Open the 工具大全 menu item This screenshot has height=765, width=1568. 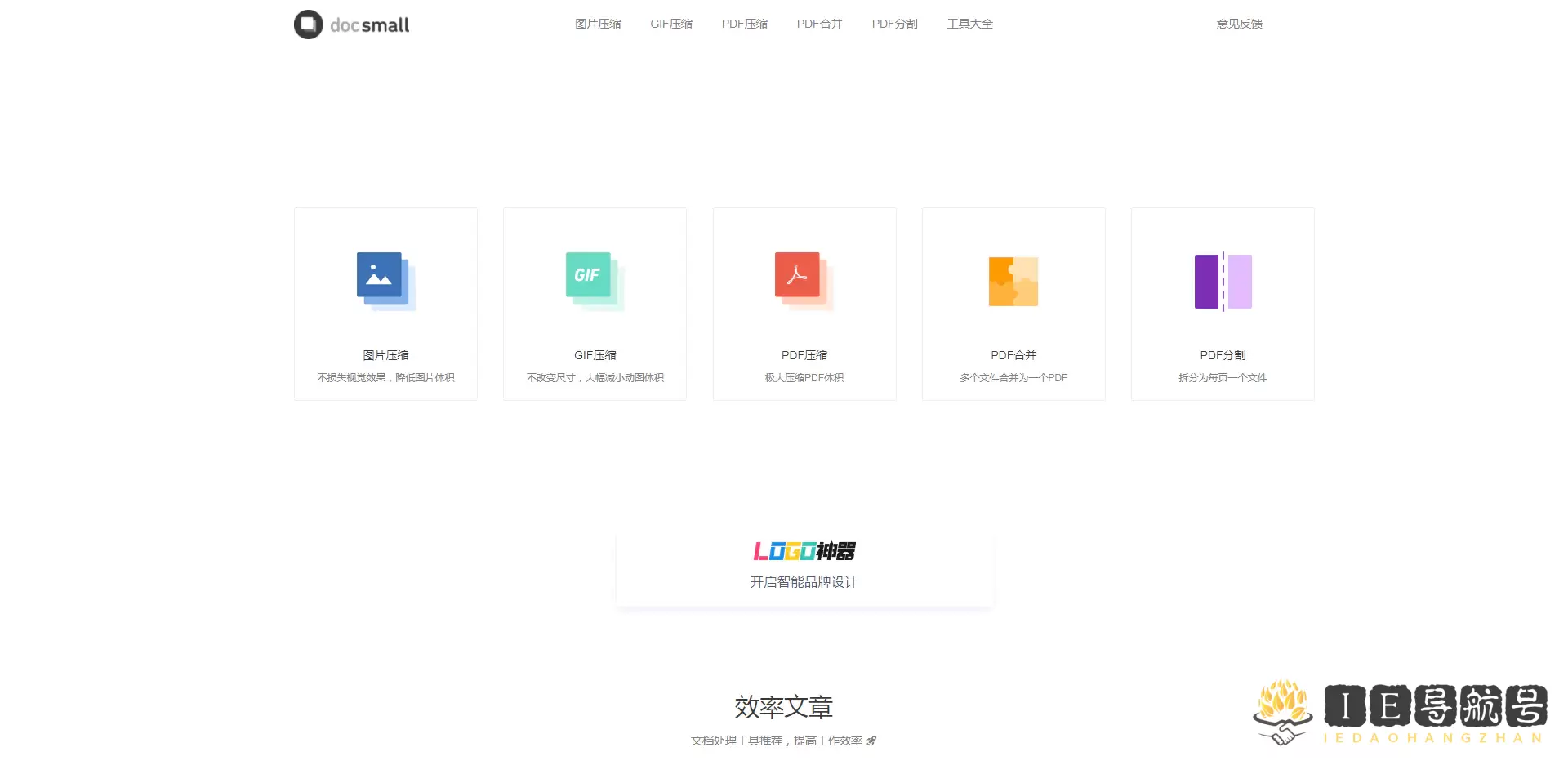970,24
